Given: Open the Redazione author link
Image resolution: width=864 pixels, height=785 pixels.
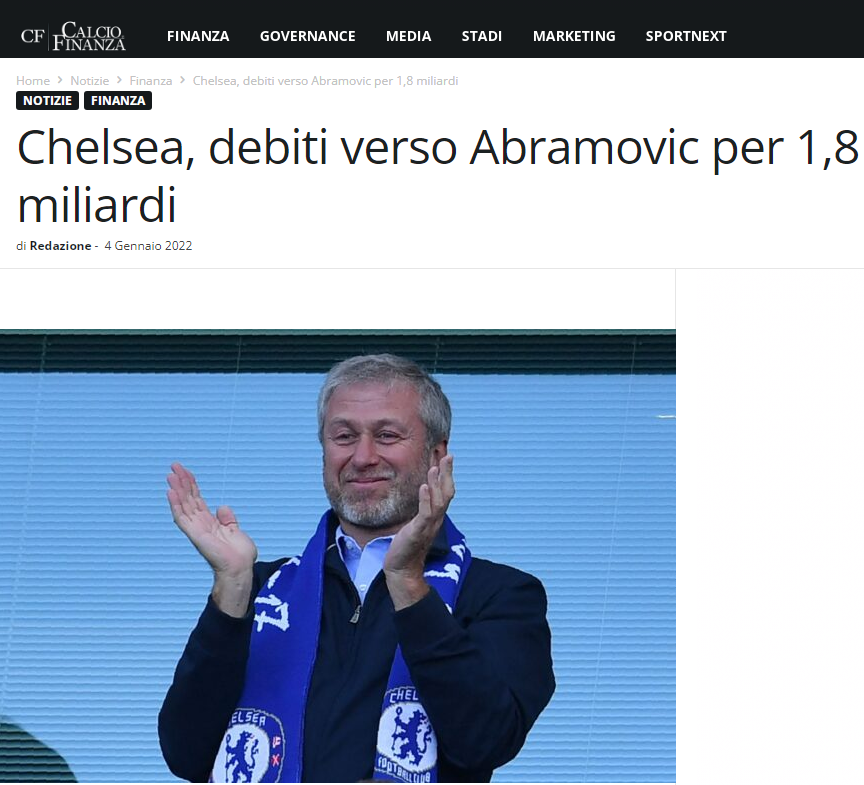Looking at the screenshot, I should [61, 246].
